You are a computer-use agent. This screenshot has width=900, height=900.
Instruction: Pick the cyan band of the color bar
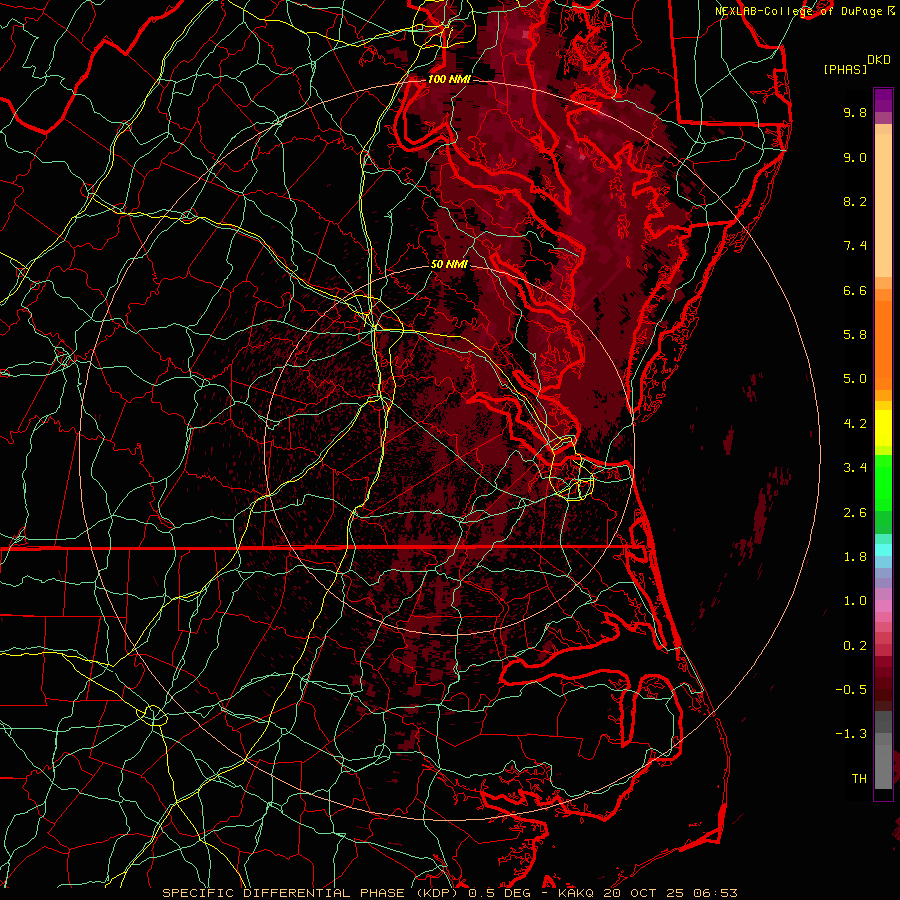click(883, 550)
